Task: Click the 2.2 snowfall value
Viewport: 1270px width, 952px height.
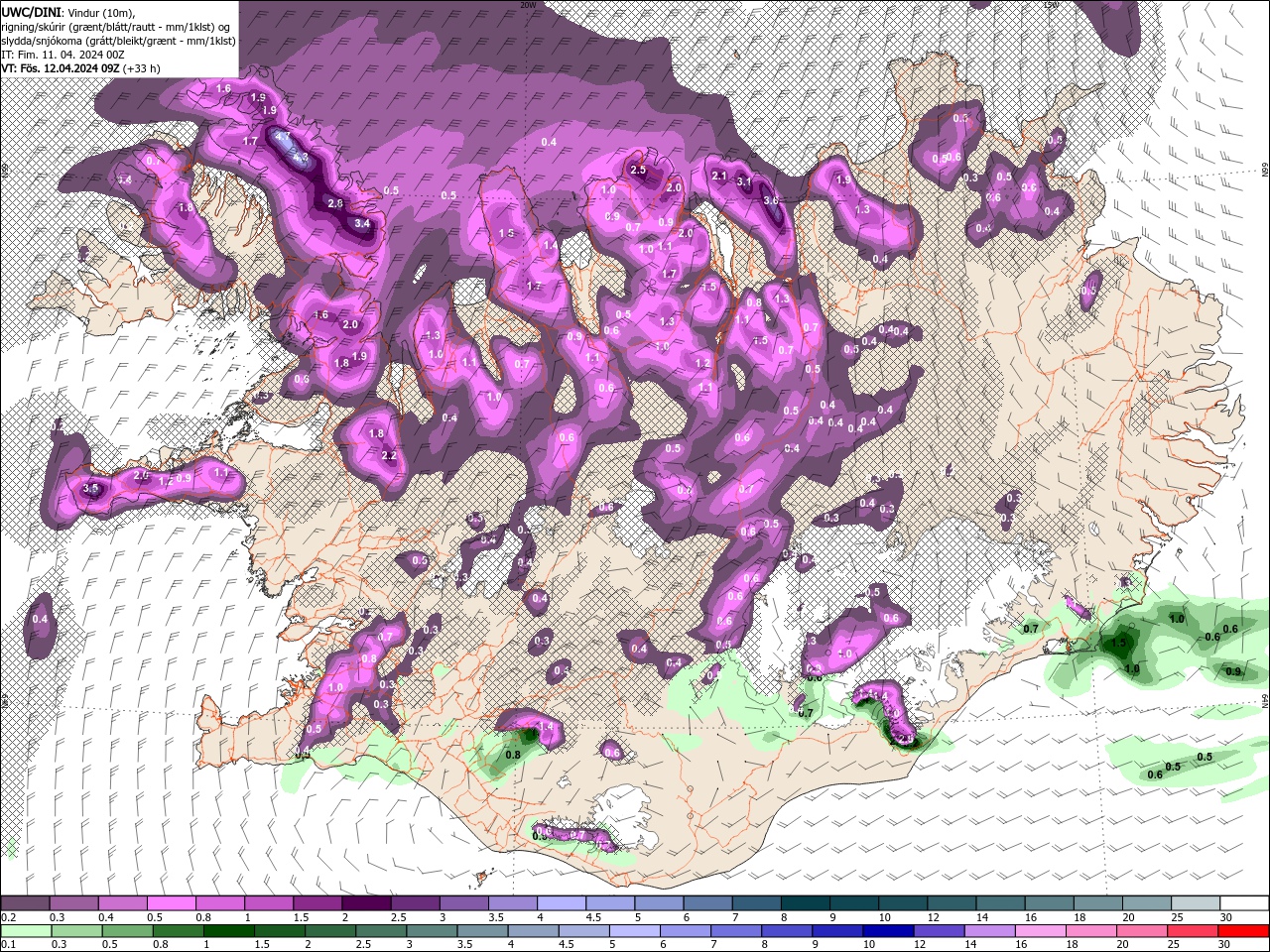Action: [x=389, y=456]
